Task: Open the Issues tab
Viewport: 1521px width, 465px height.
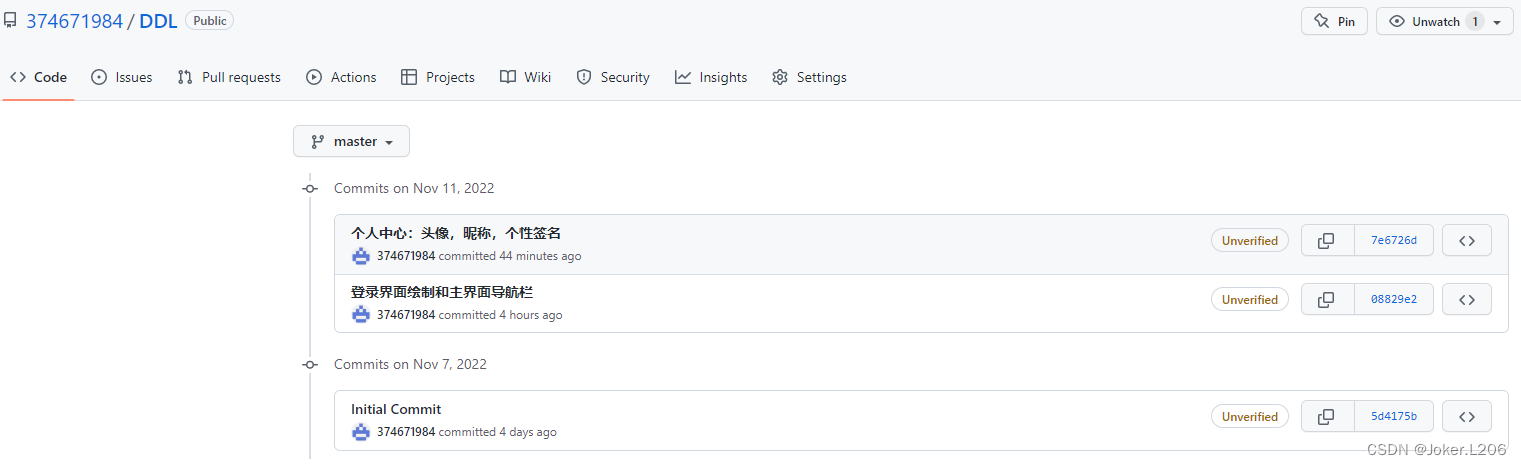Action: [x=122, y=77]
